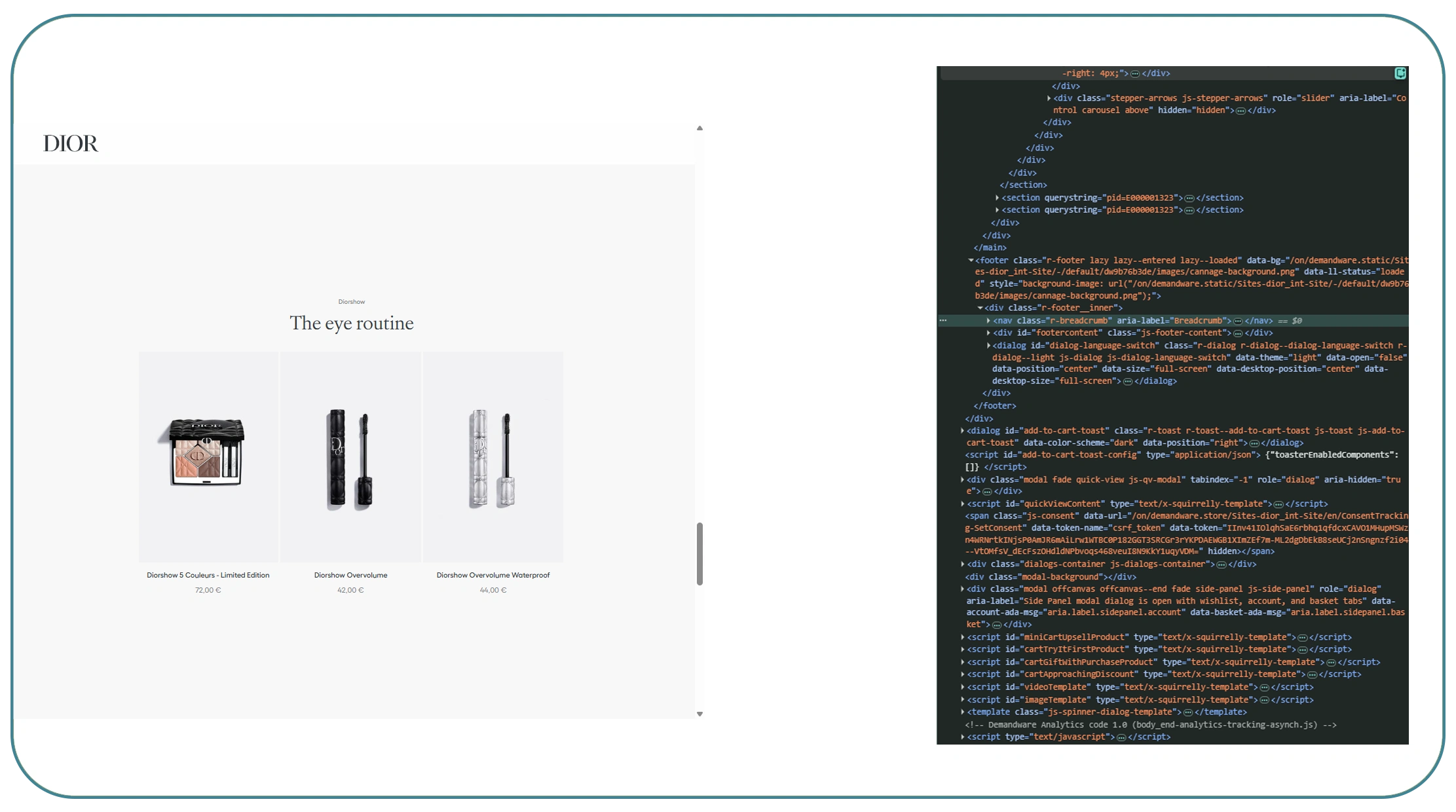
Task: Expand the add-to-cart-toast dialog node
Action: point(962,430)
